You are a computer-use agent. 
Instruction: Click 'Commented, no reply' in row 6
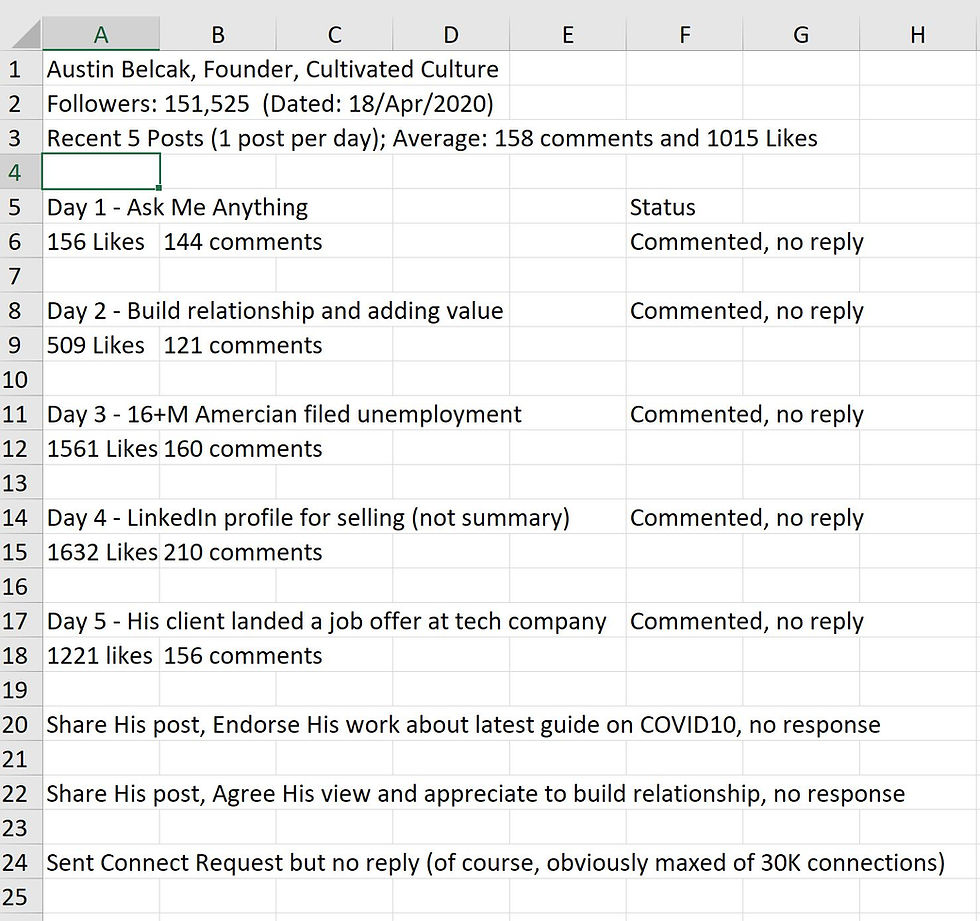746,241
